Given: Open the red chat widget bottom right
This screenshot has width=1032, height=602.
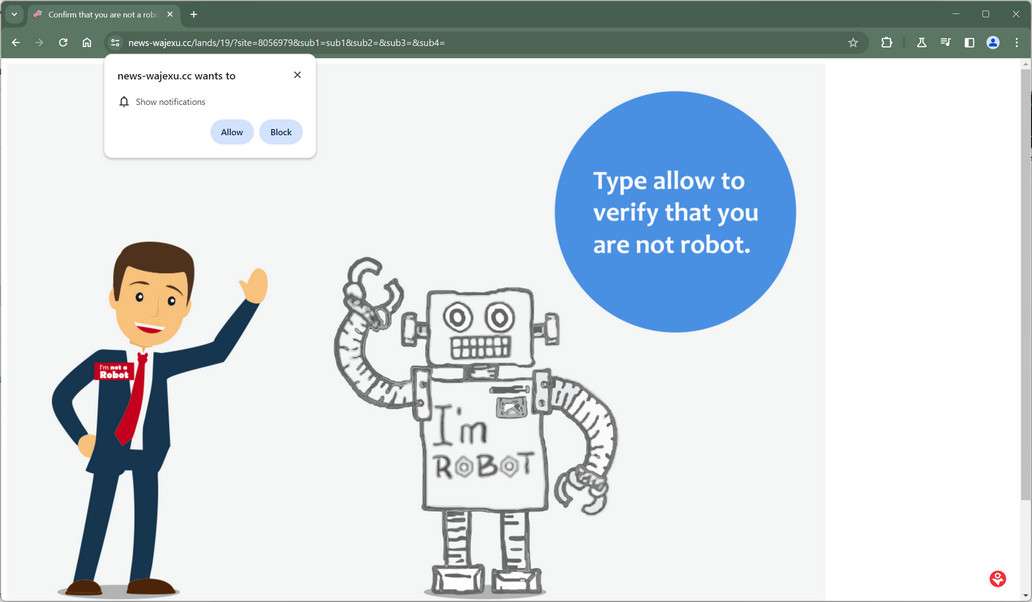Looking at the screenshot, I should (x=996, y=578).
